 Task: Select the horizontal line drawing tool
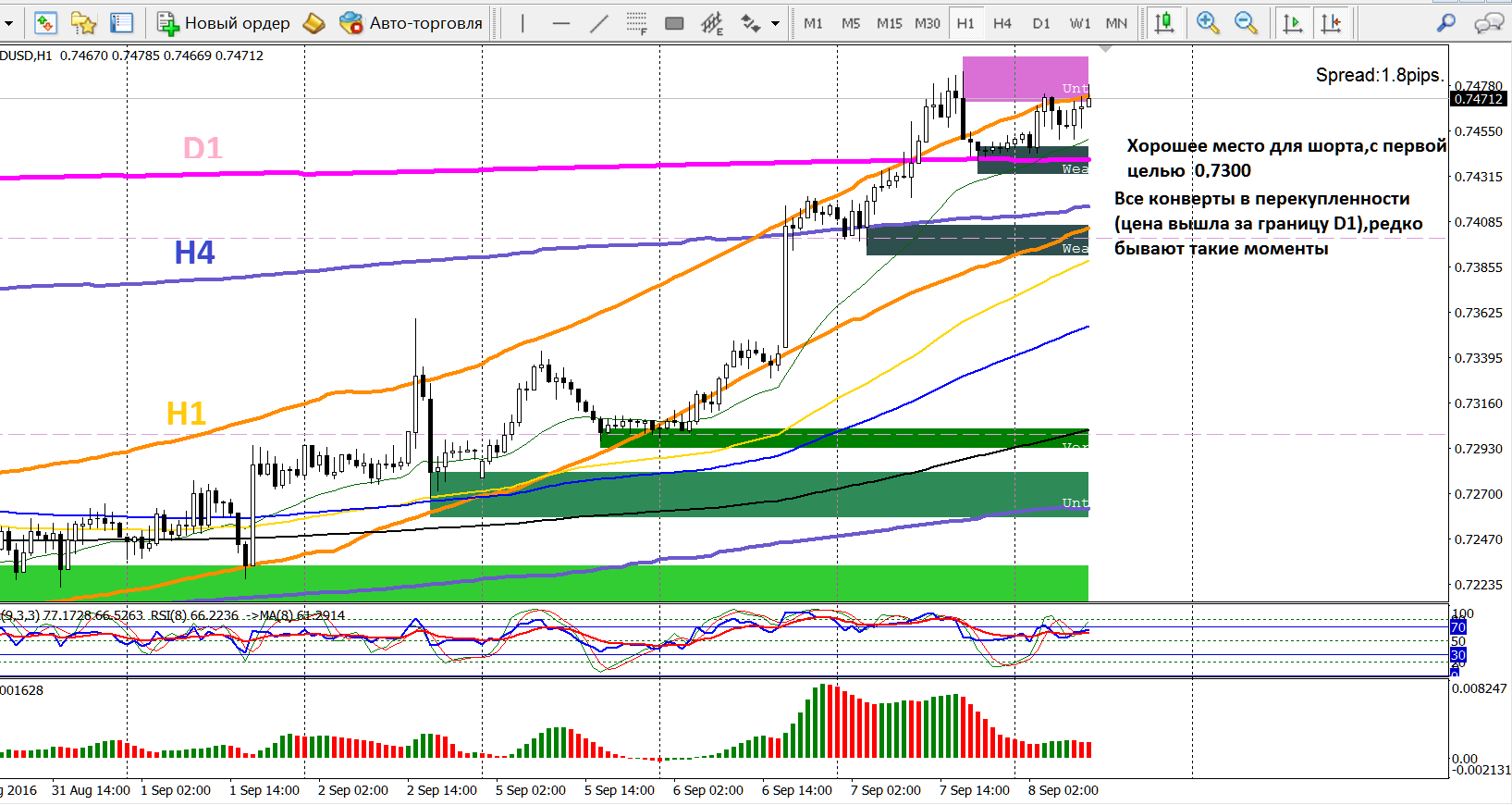tap(560, 23)
